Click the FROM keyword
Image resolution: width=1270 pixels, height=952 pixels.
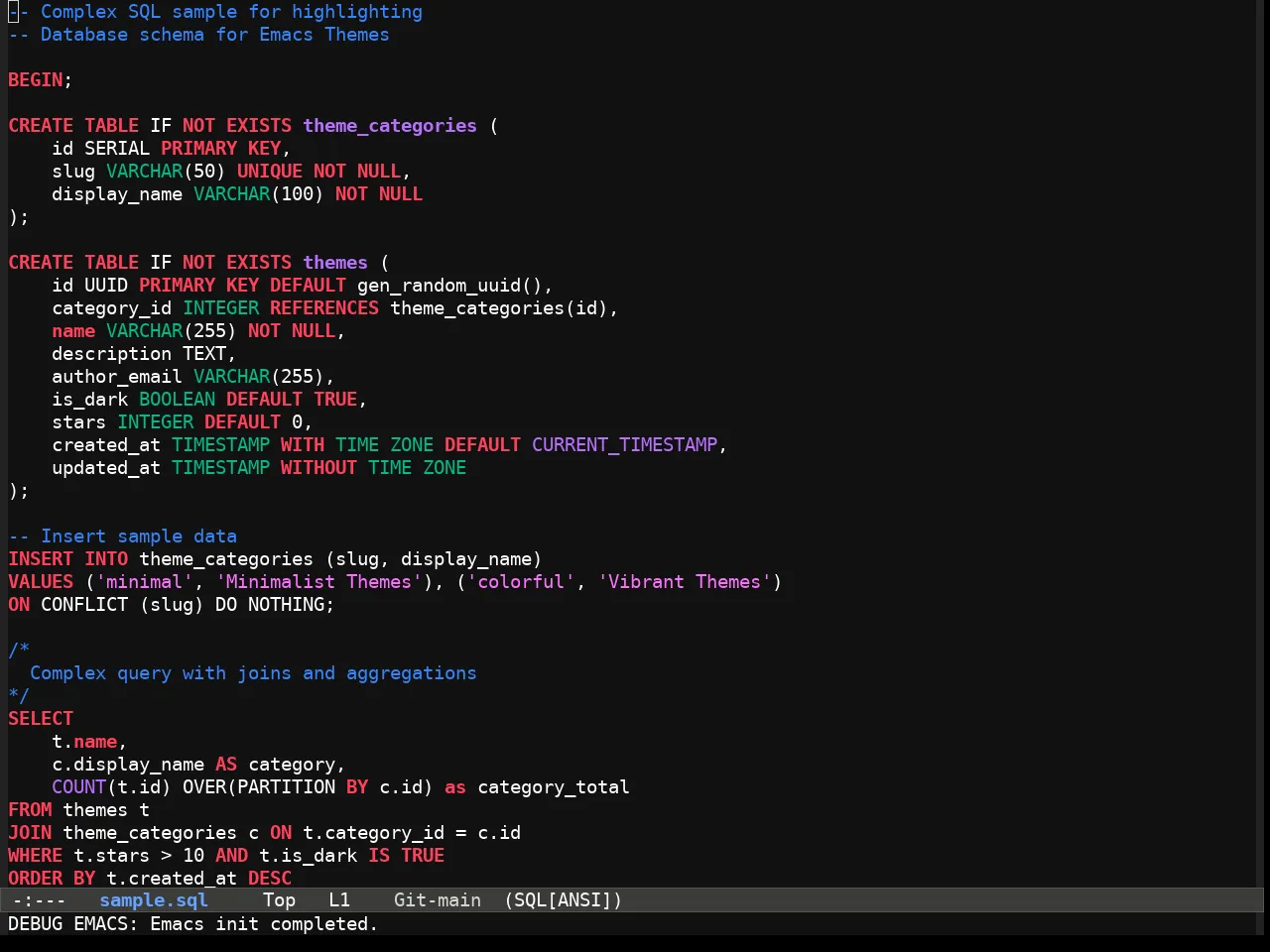(x=30, y=810)
